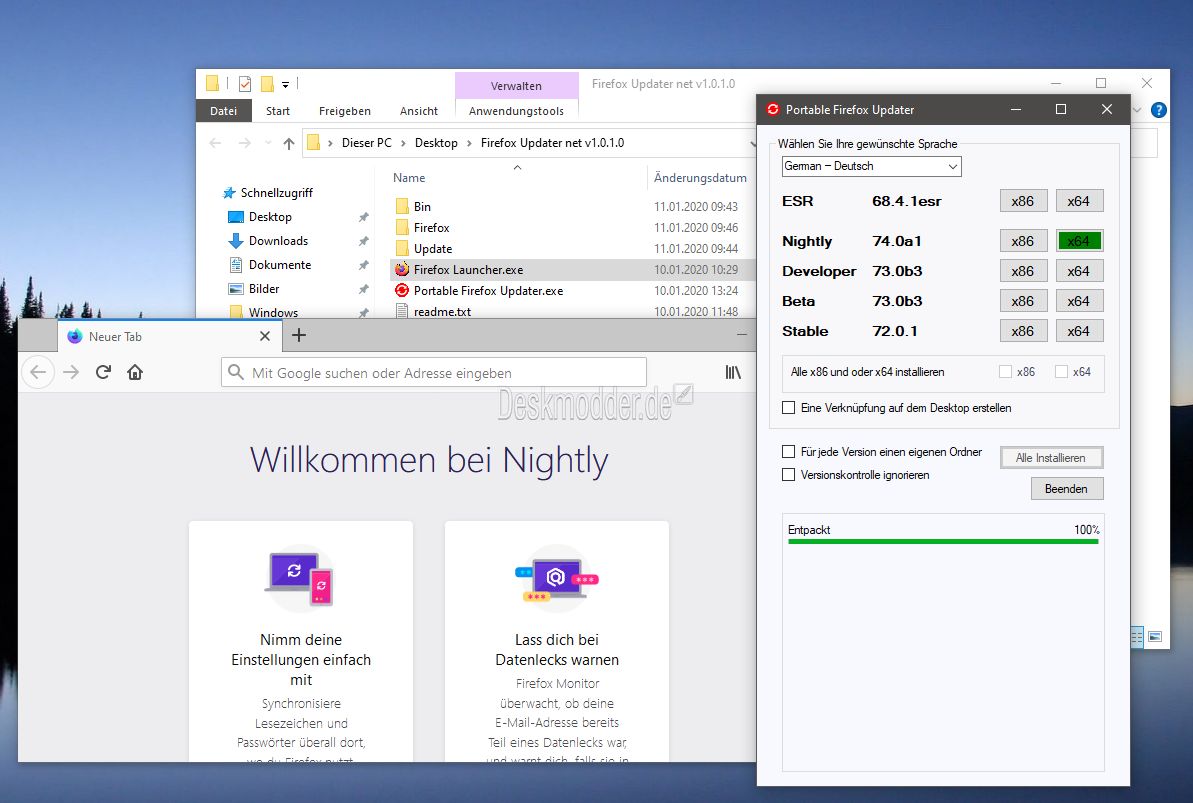Select Desktop in quick access

click(x=270, y=217)
